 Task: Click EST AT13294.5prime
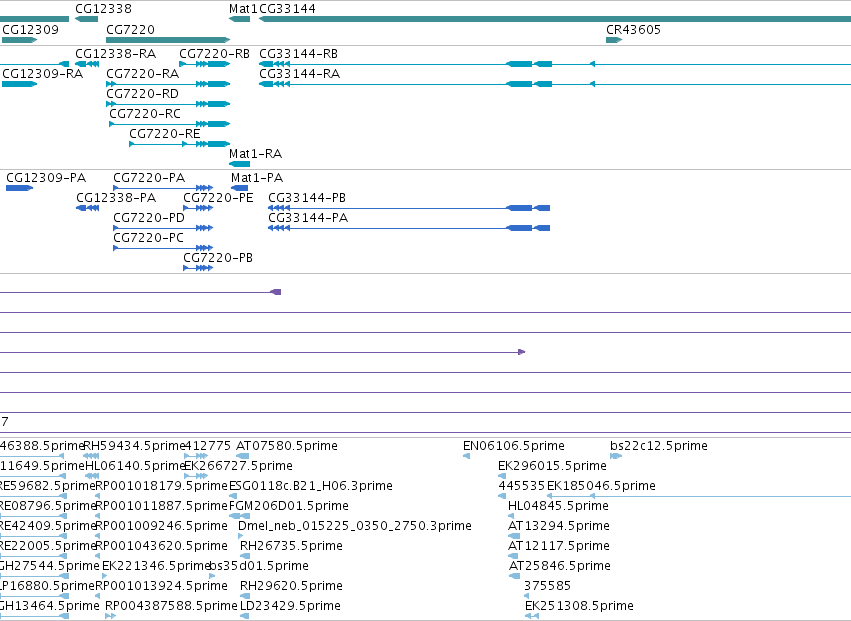pos(558,526)
